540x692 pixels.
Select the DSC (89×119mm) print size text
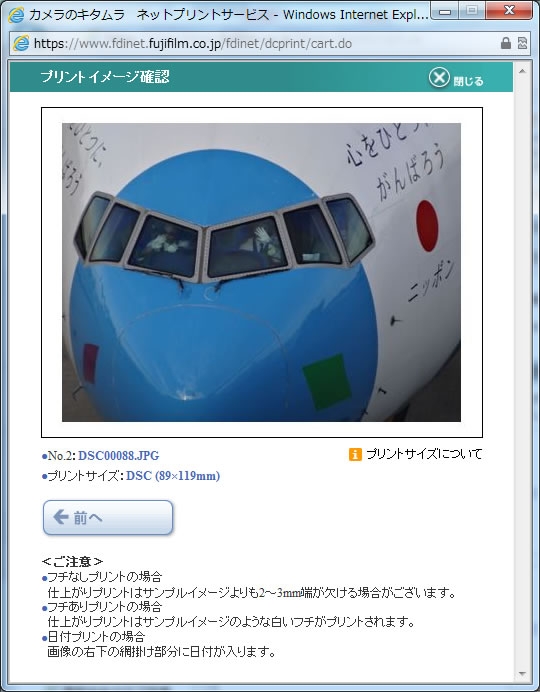click(x=173, y=476)
